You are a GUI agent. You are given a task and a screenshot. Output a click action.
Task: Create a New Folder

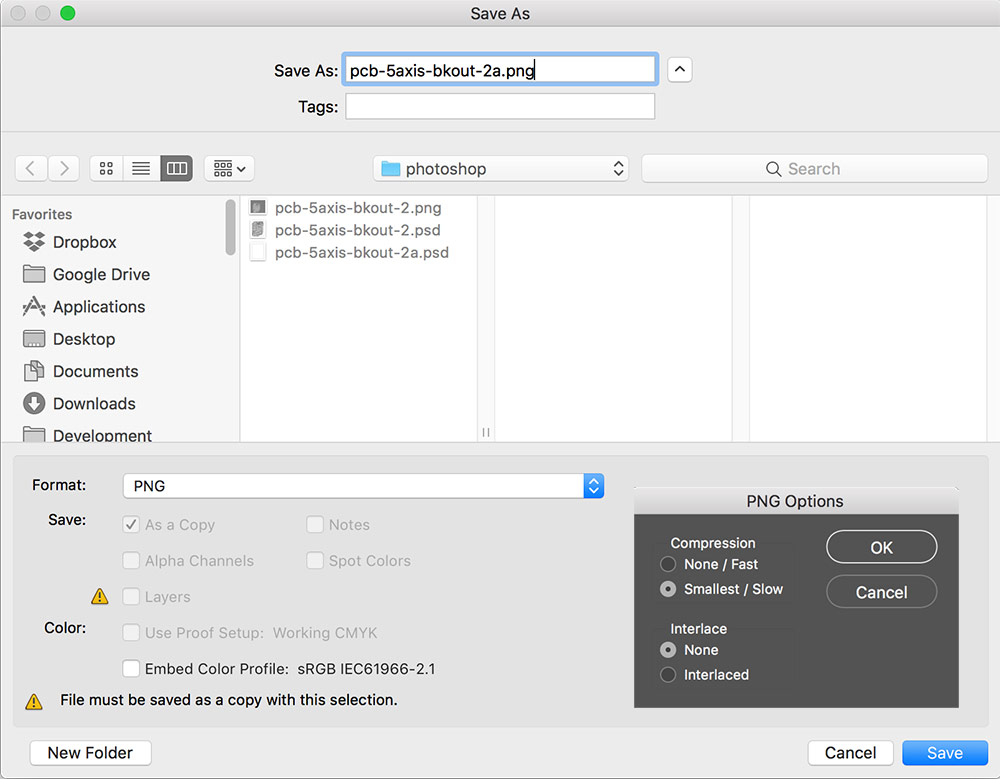click(90, 752)
